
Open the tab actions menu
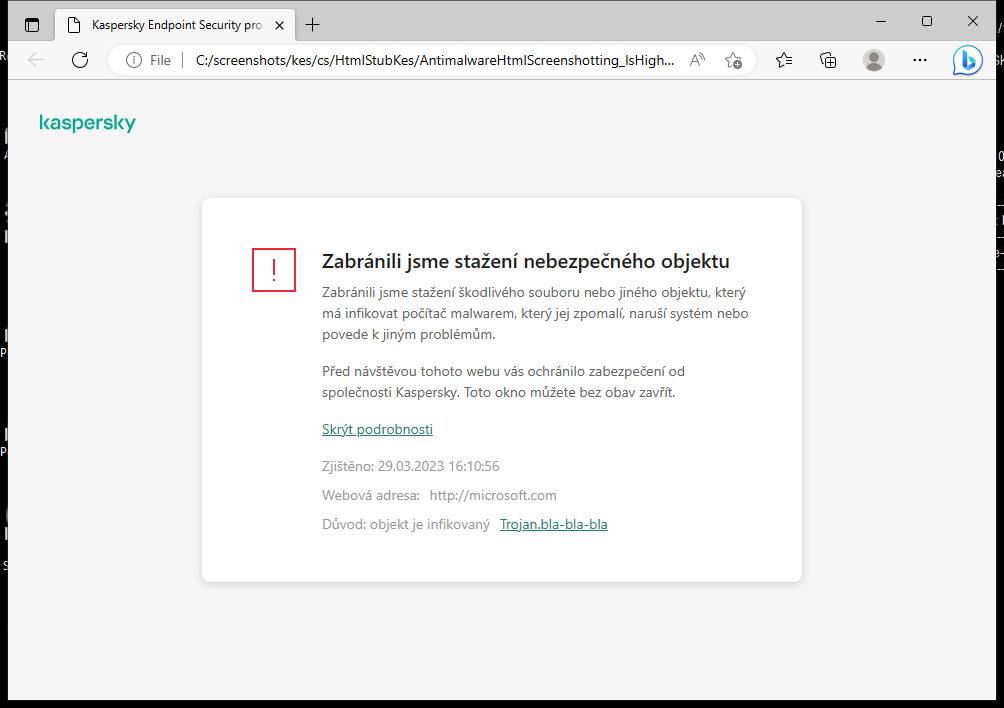[x=32, y=24]
